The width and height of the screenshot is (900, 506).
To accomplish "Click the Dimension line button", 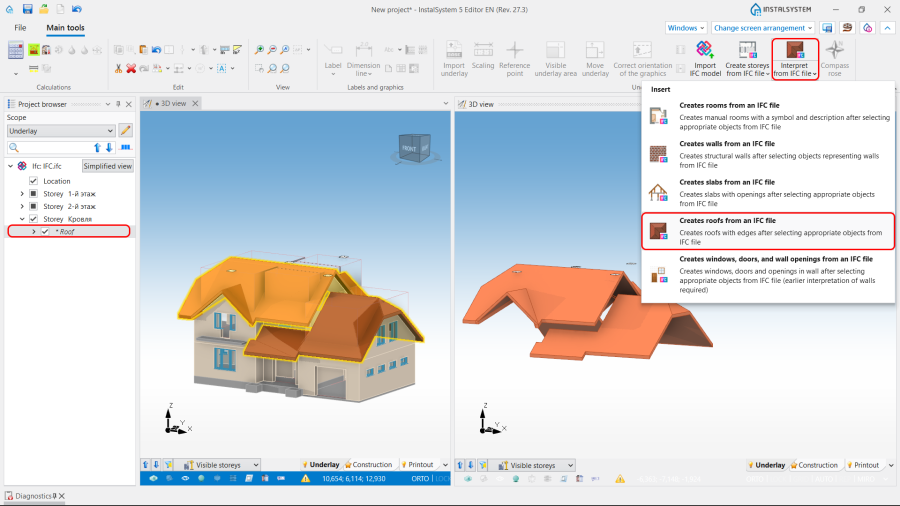I will [x=363, y=59].
